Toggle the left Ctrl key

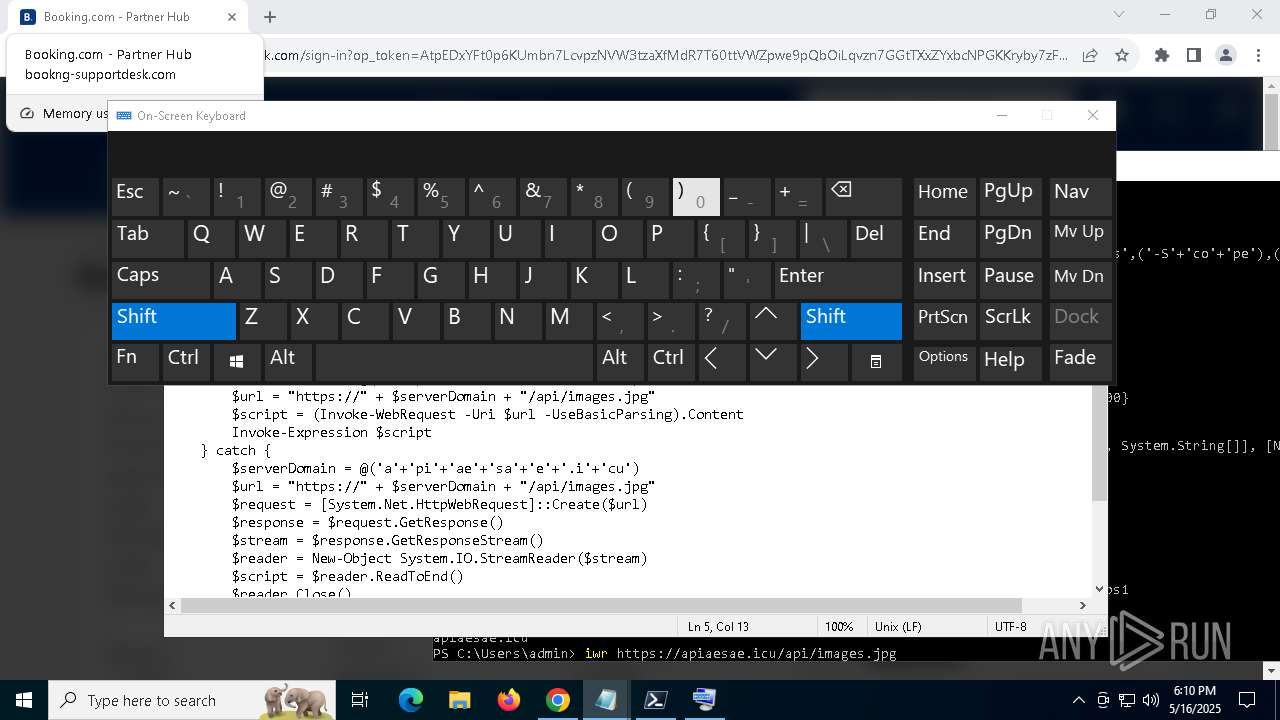186,362
